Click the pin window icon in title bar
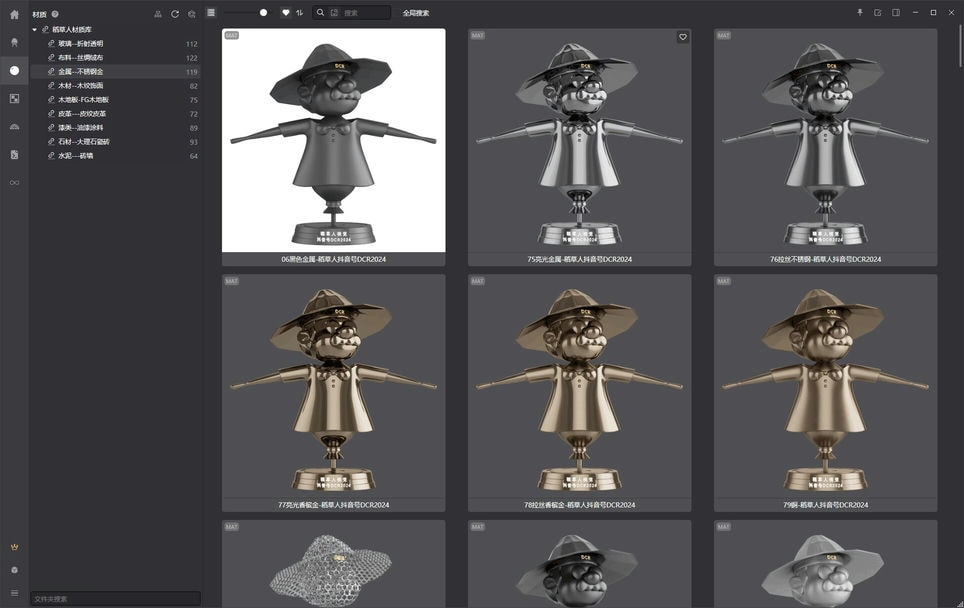Viewport: 964px width, 608px height. [x=860, y=13]
